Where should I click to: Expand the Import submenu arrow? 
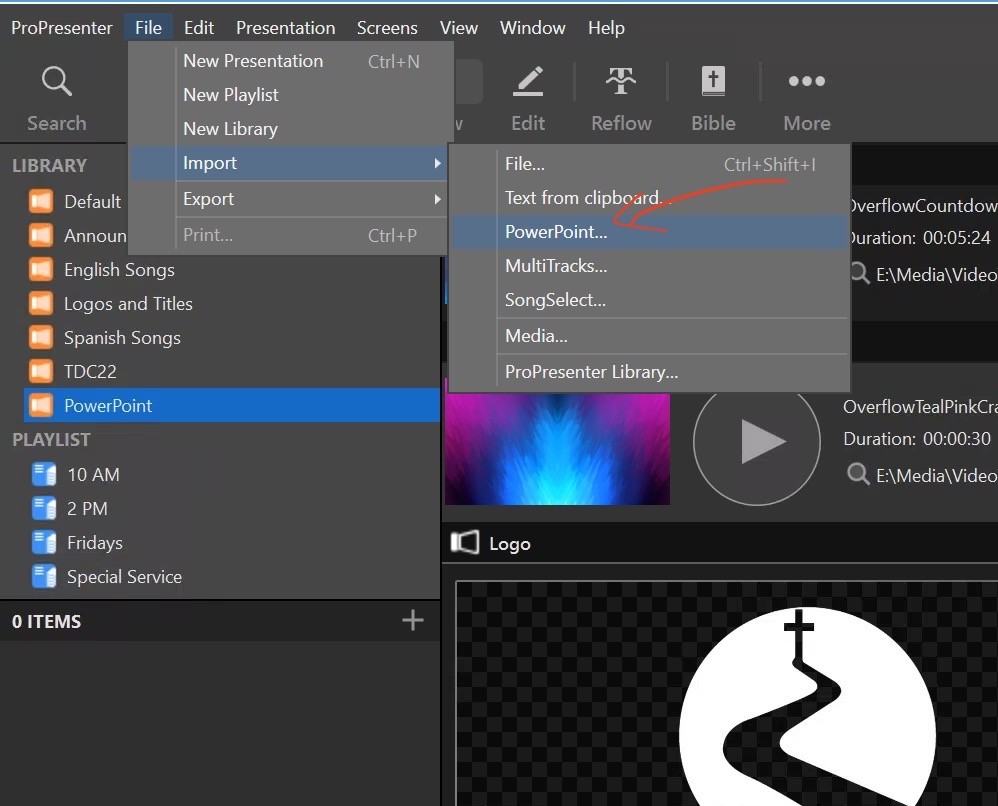click(x=437, y=164)
